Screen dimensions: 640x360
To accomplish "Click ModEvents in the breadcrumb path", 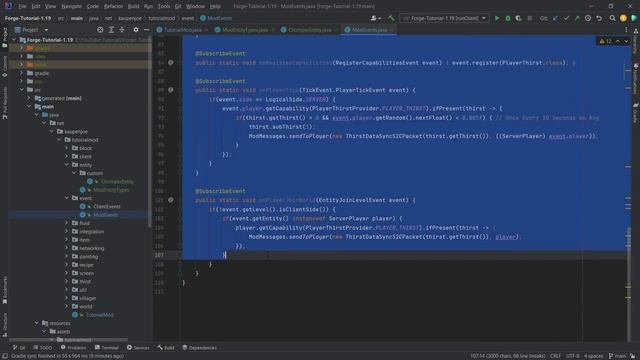I will [x=216, y=18].
